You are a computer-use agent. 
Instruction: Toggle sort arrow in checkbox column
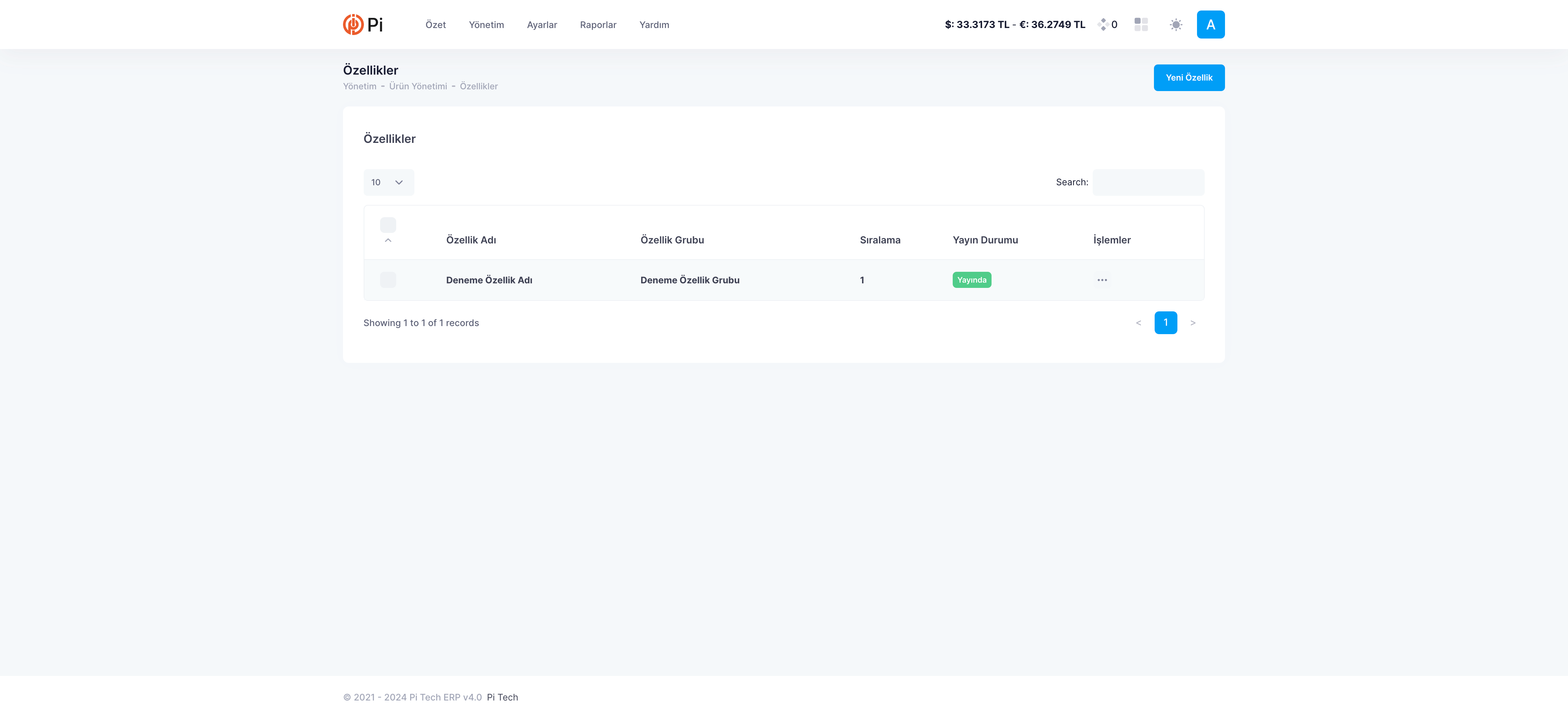[388, 241]
